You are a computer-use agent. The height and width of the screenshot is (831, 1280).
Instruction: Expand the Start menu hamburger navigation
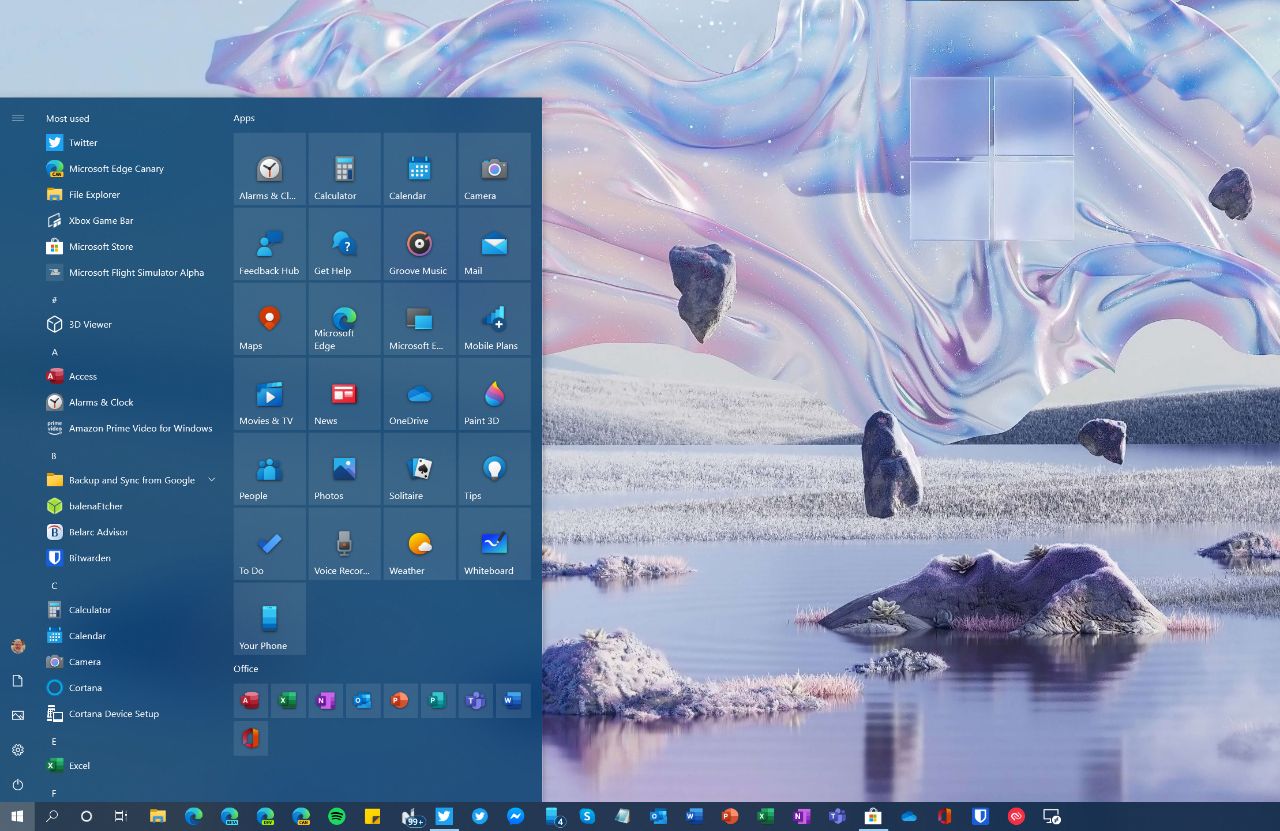pos(18,118)
